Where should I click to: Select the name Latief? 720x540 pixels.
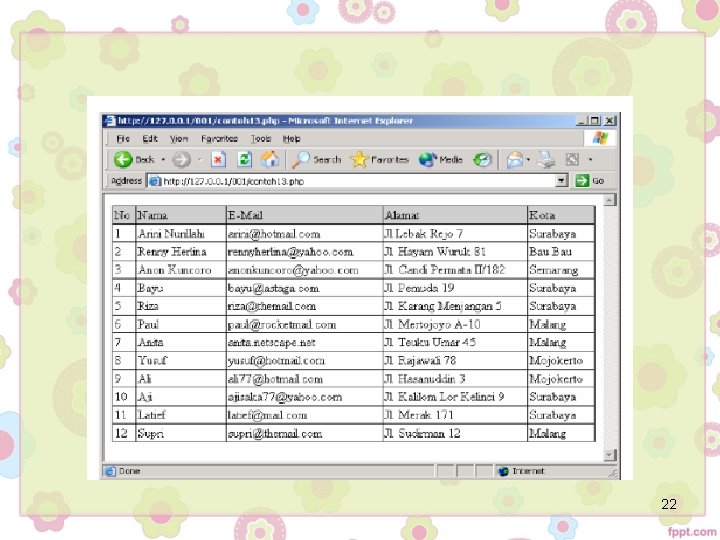pyautogui.click(x=151, y=415)
